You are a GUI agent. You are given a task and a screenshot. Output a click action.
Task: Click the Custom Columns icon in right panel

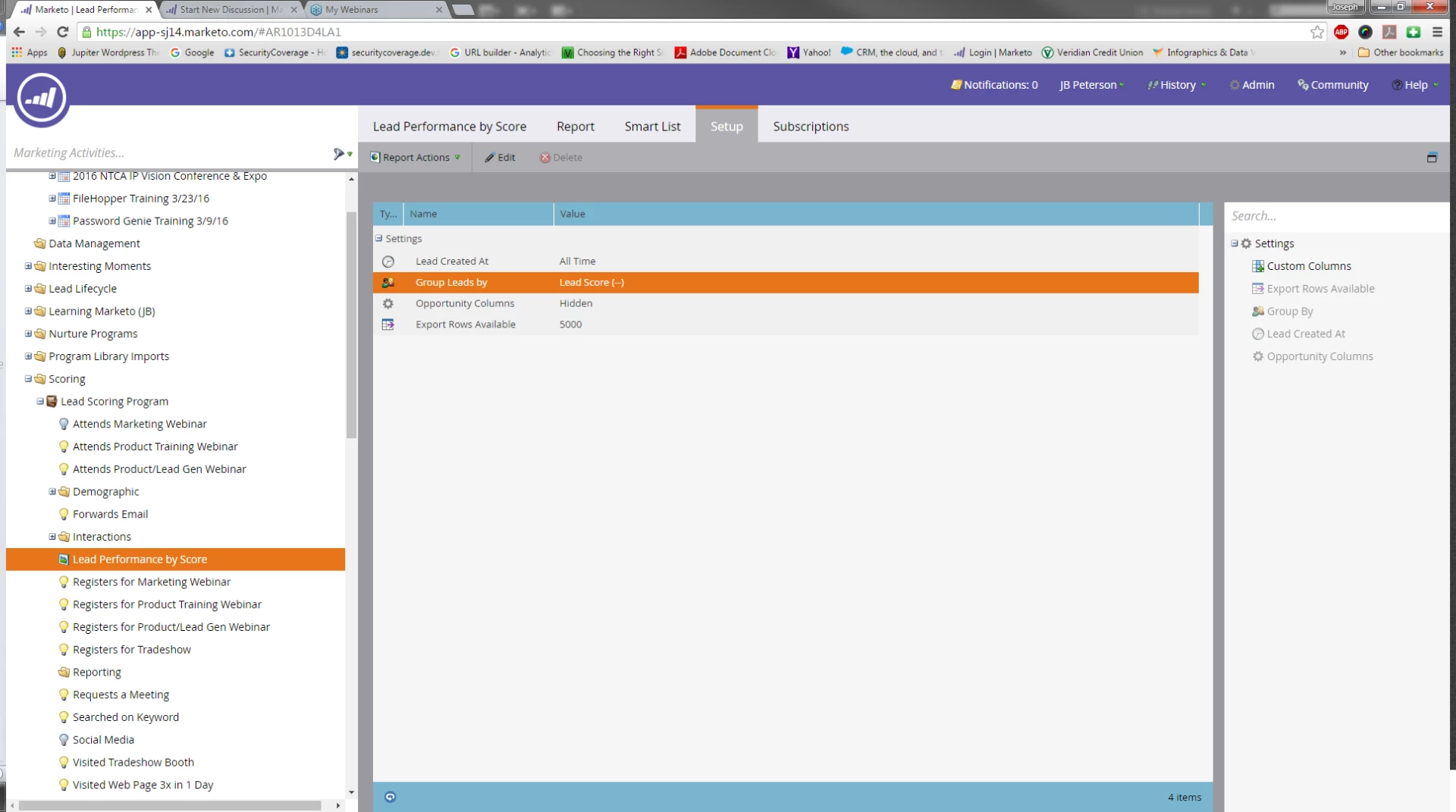[1258, 266]
